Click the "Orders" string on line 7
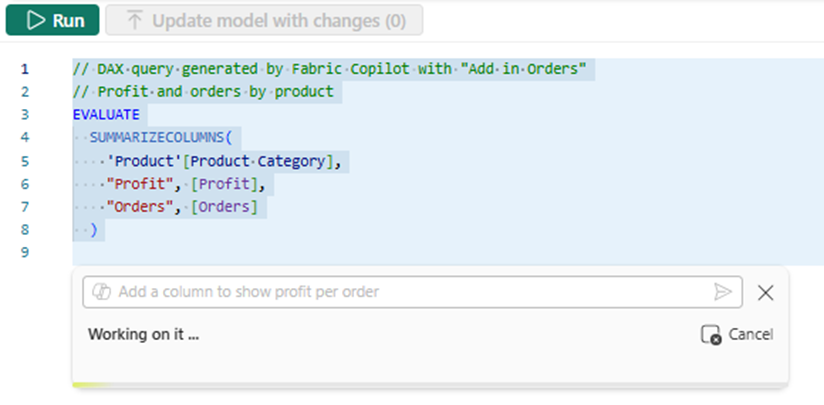This screenshot has width=824, height=405. [139, 207]
